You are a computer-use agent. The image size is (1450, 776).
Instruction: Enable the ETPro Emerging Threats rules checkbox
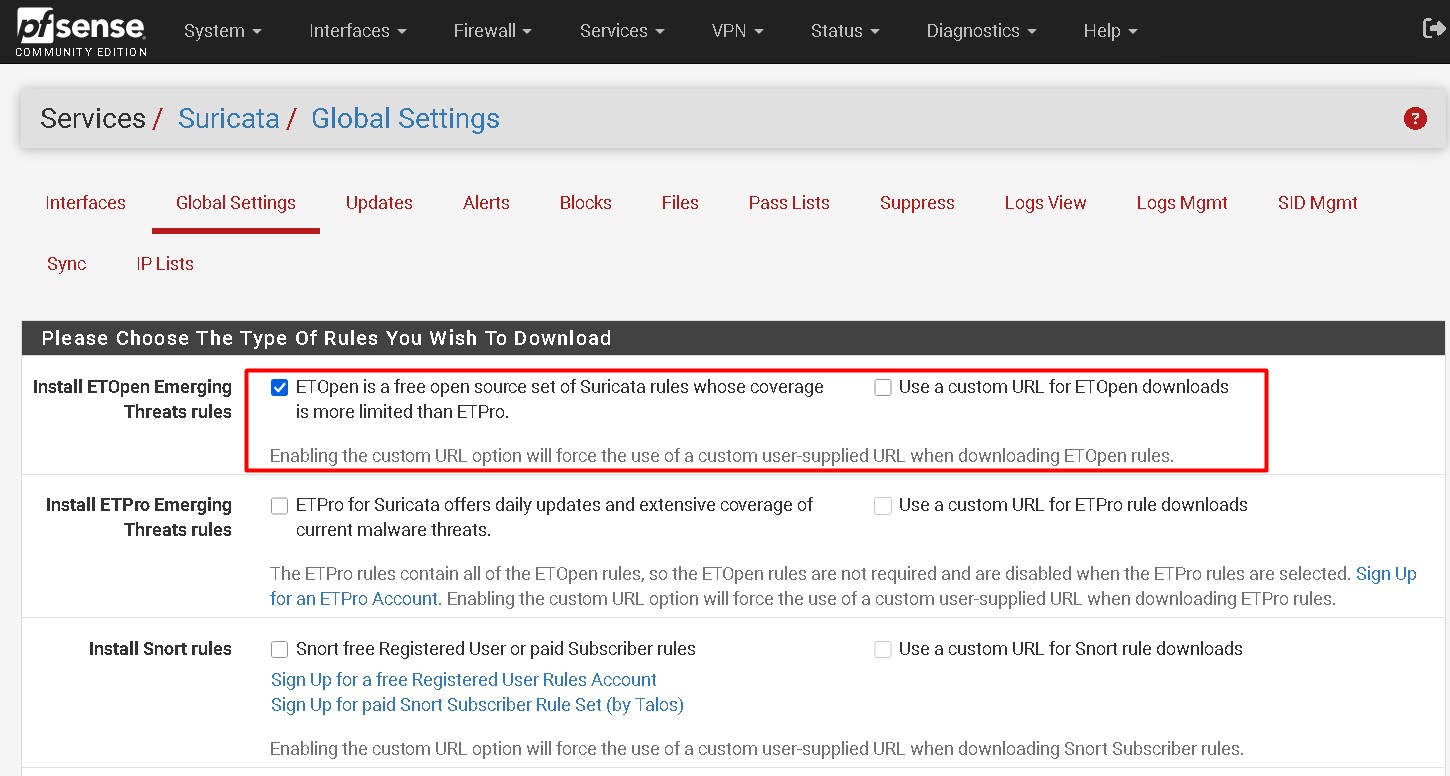(x=279, y=505)
